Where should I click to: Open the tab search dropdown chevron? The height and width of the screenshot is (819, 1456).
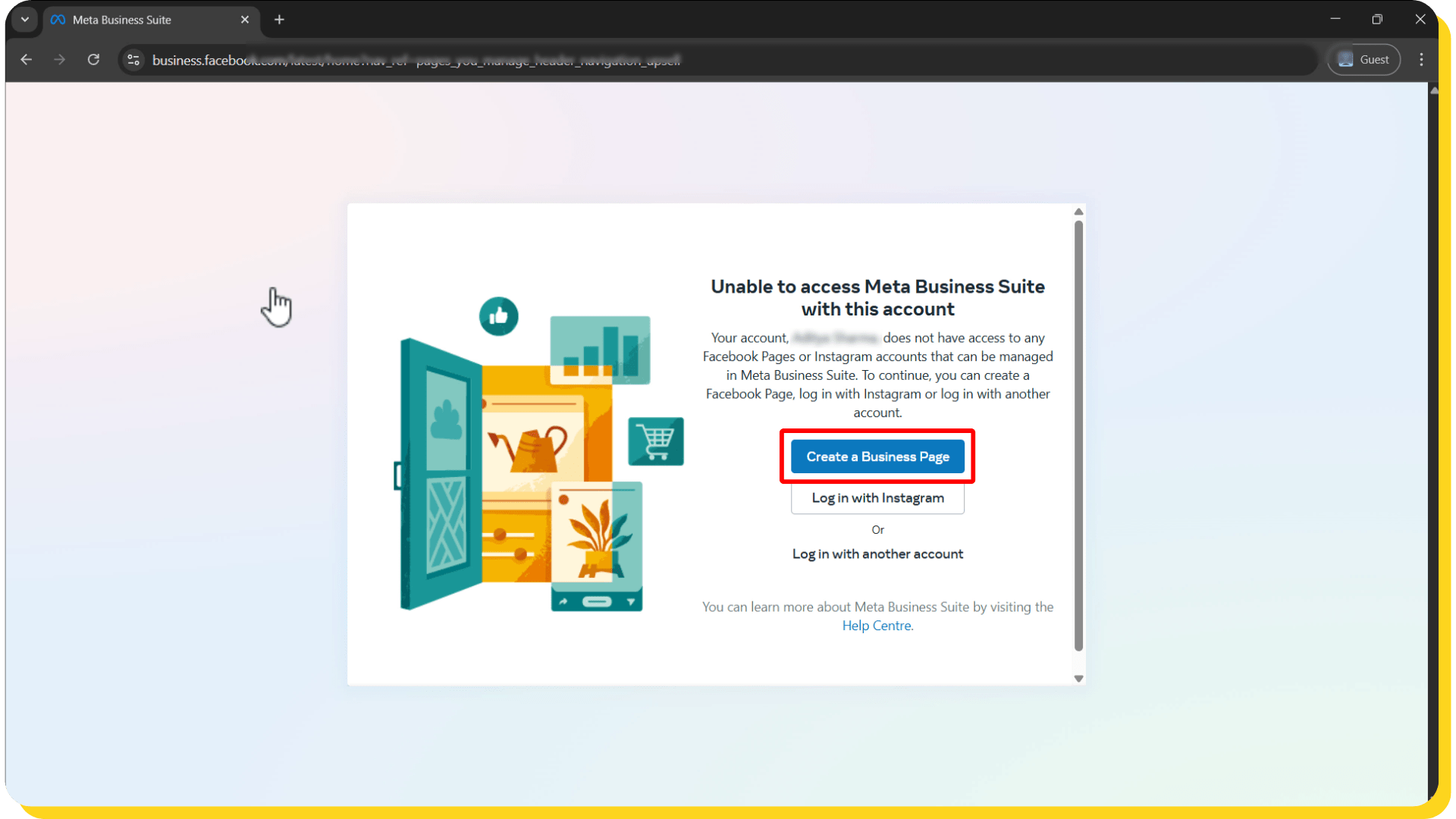pyautogui.click(x=24, y=20)
